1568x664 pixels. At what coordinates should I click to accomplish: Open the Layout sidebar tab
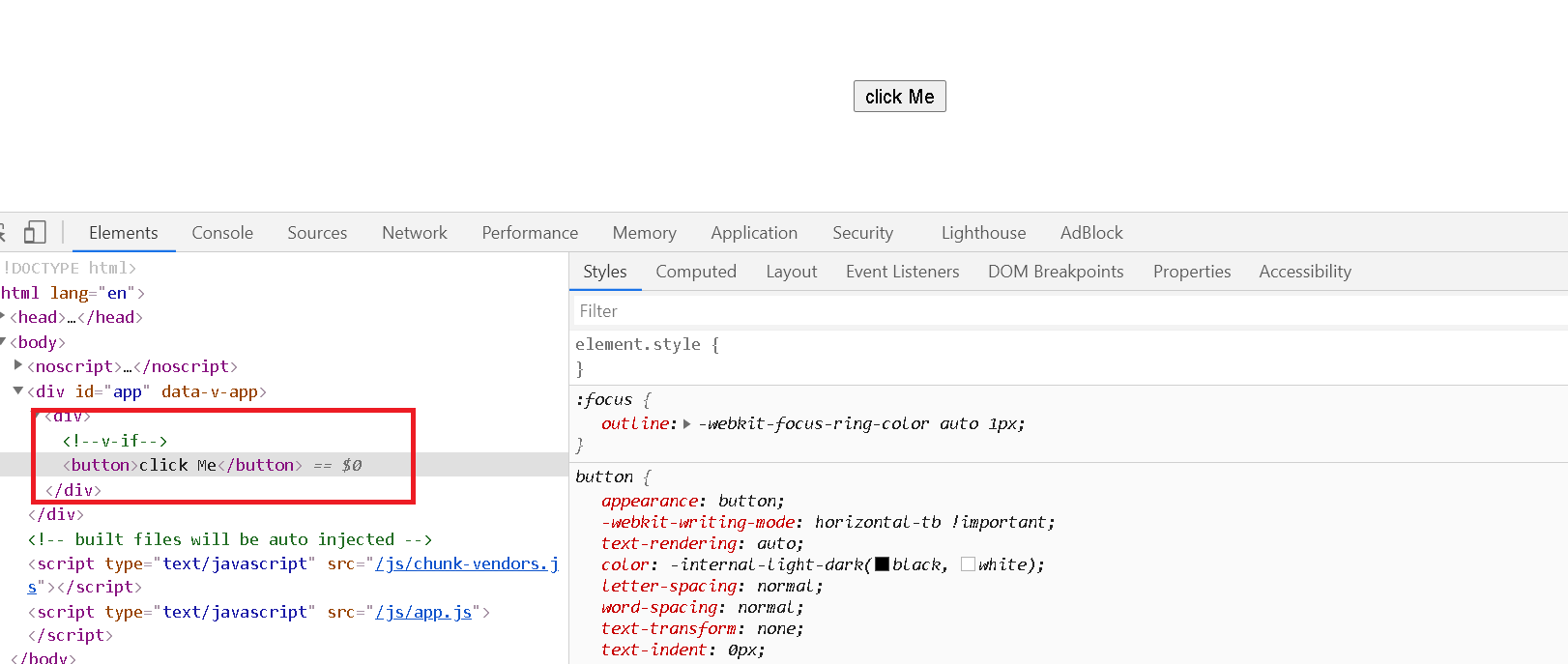792,272
